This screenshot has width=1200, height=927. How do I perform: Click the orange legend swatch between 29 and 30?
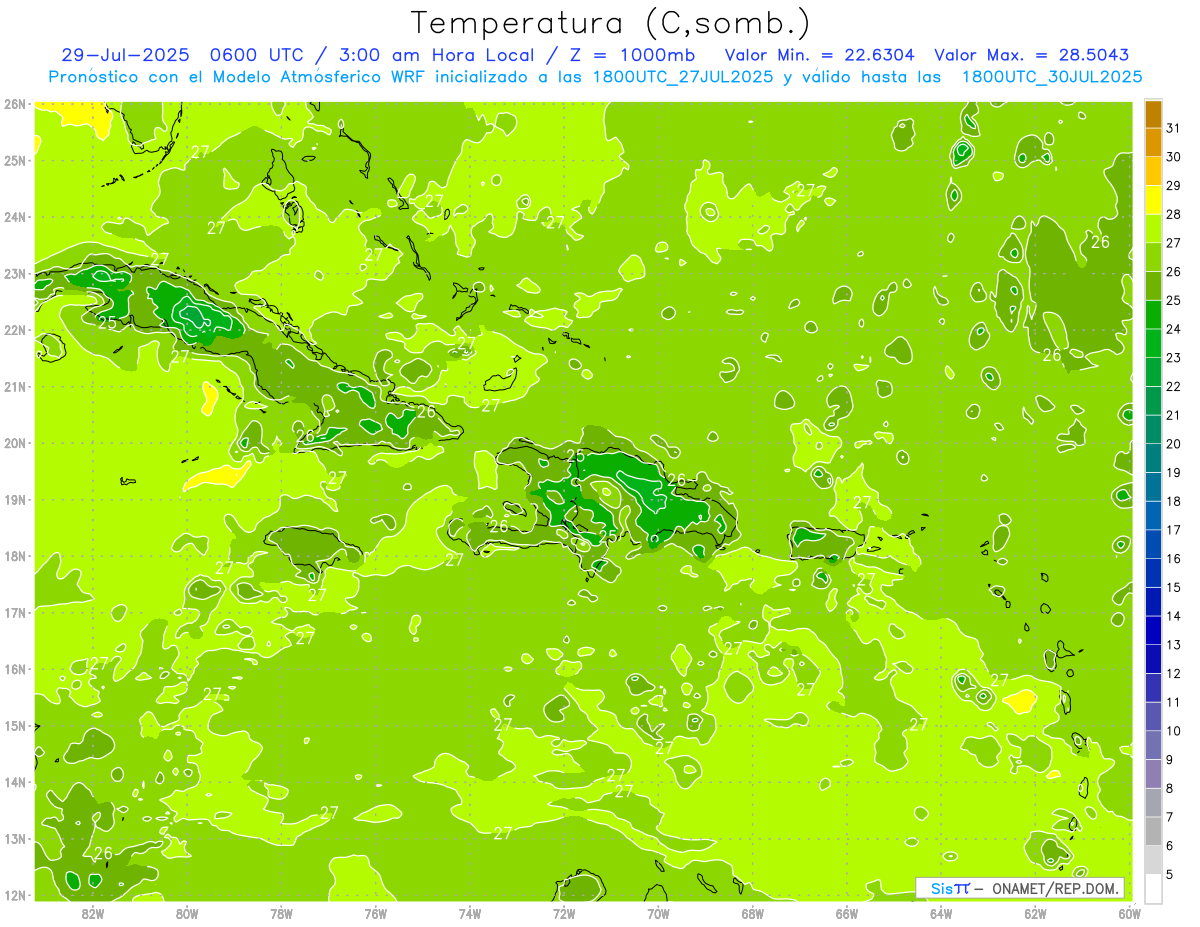(1153, 171)
